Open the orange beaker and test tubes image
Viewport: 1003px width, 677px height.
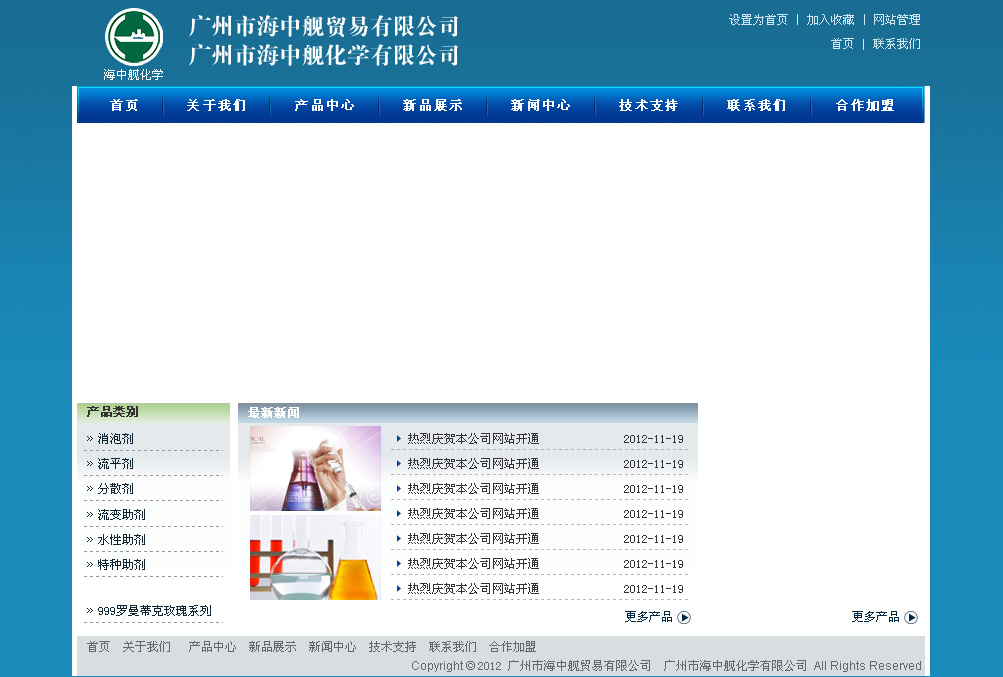click(315, 558)
